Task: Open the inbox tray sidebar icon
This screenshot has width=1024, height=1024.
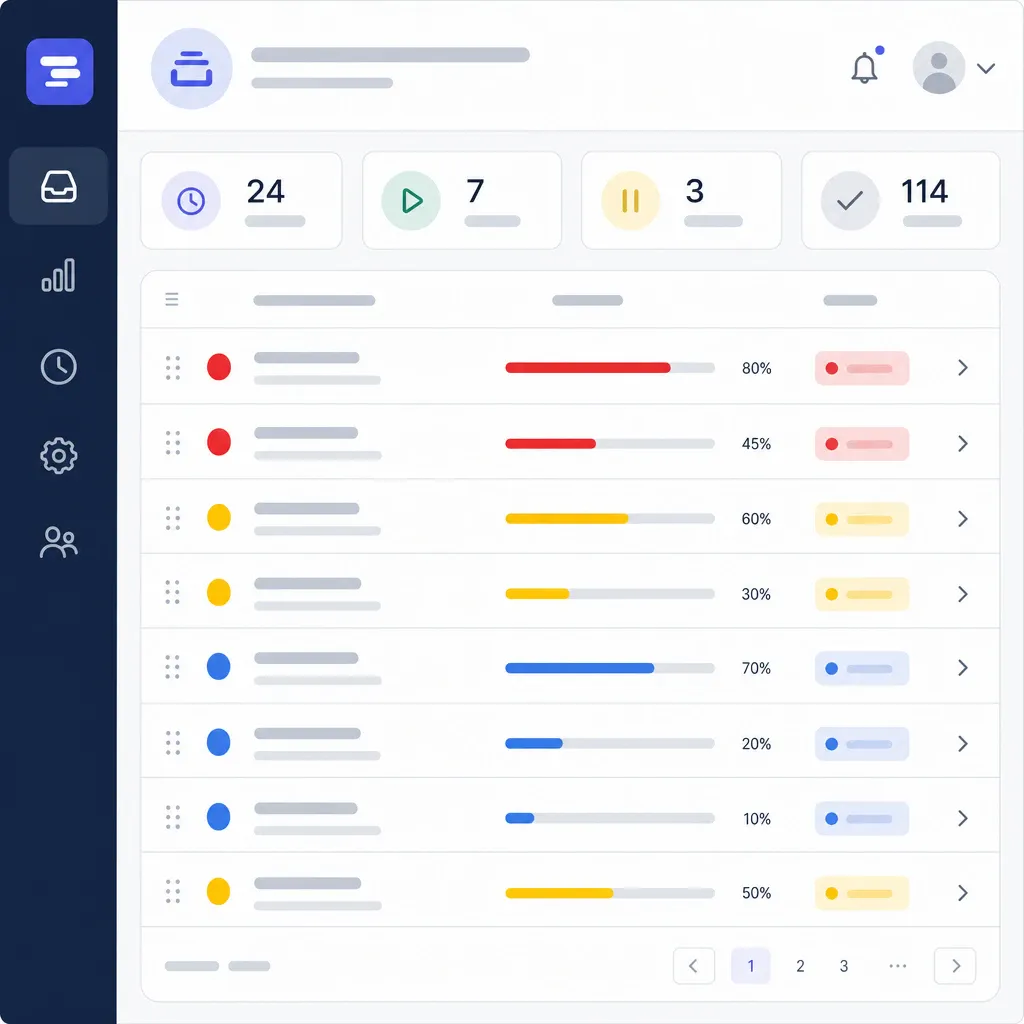Action: pyautogui.click(x=59, y=187)
